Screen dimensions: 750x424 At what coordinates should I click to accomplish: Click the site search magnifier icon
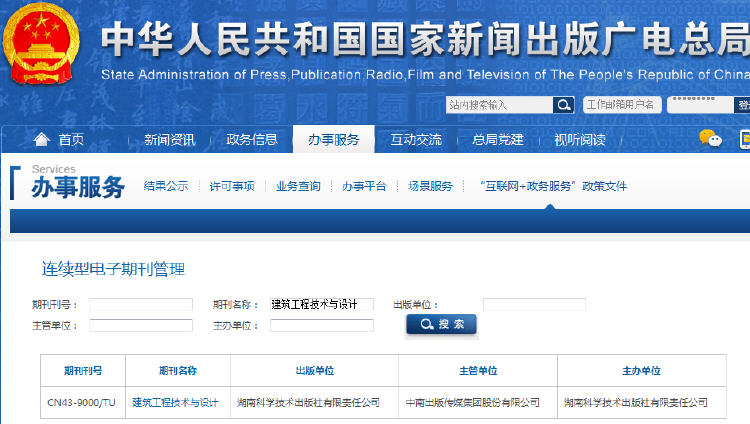point(563,105)
